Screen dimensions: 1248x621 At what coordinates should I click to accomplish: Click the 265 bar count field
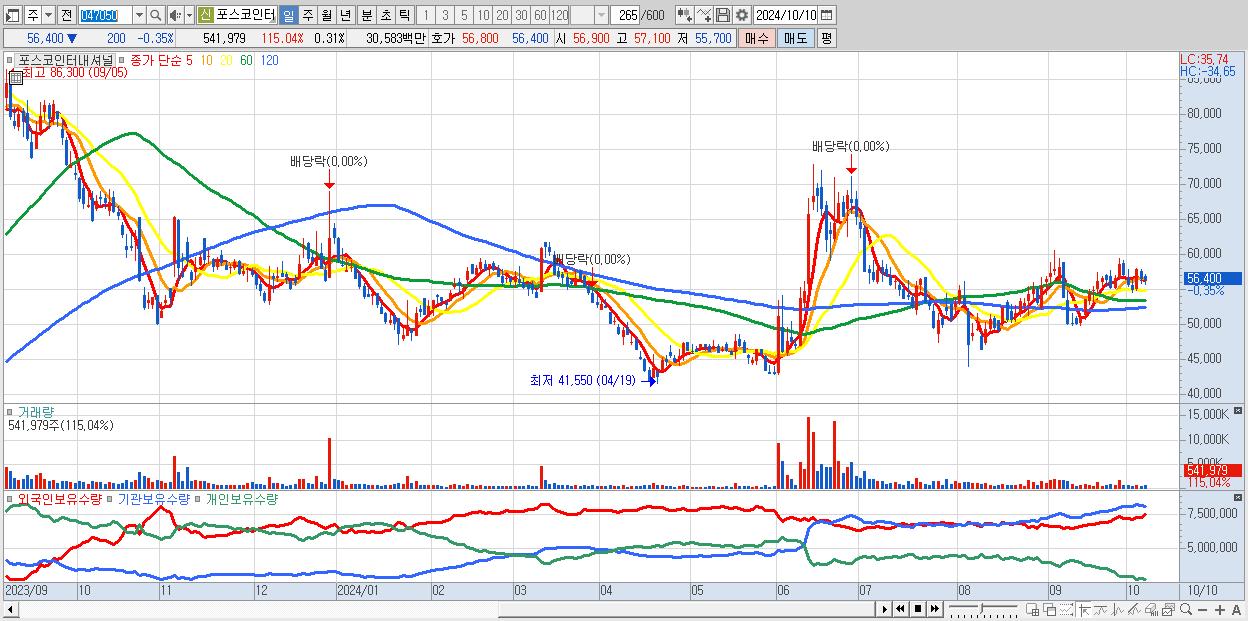click(625, 15)
